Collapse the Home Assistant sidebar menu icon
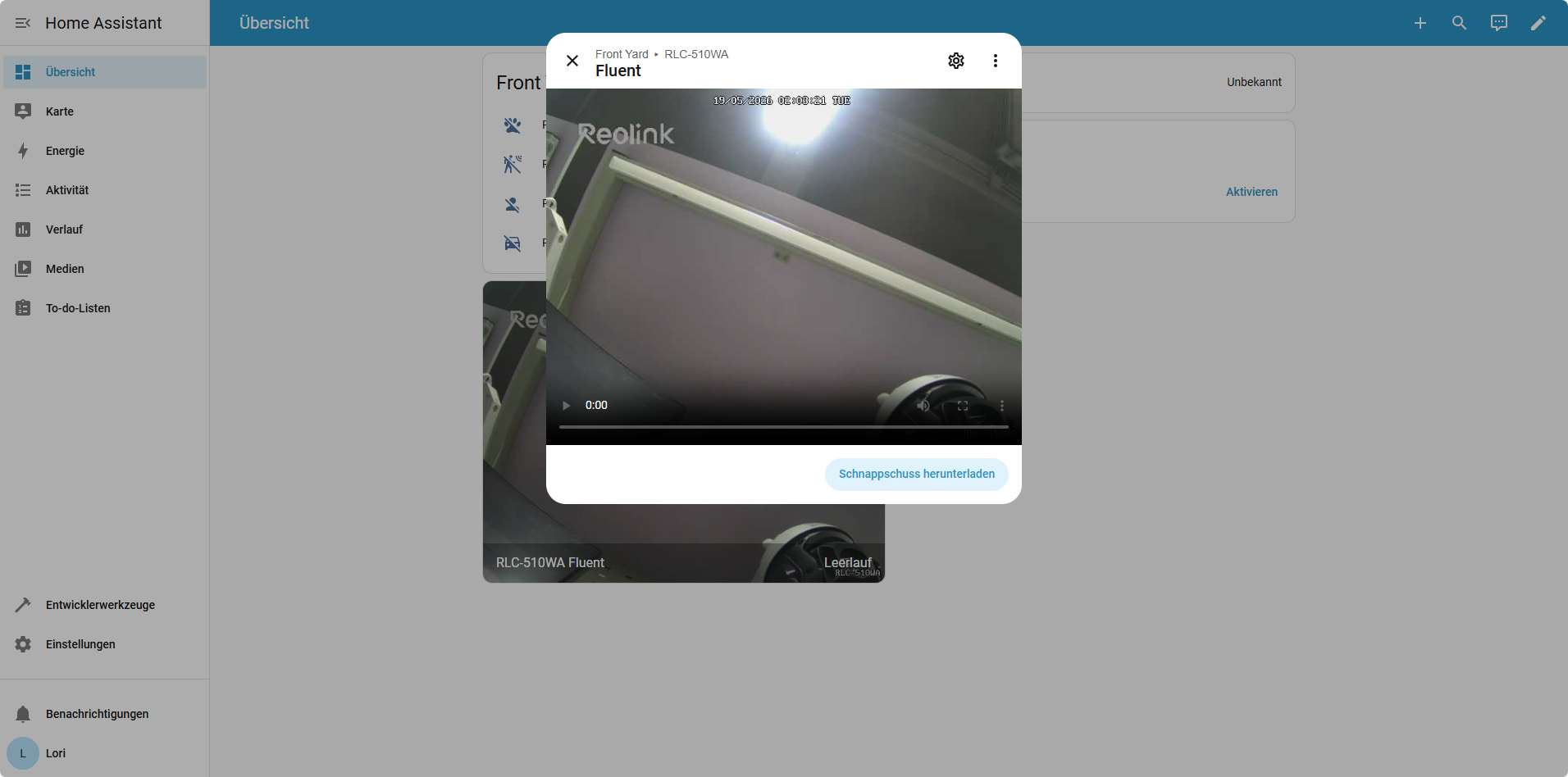The height and width of the screenshot is (777, 1568). [x=23, y=23]
